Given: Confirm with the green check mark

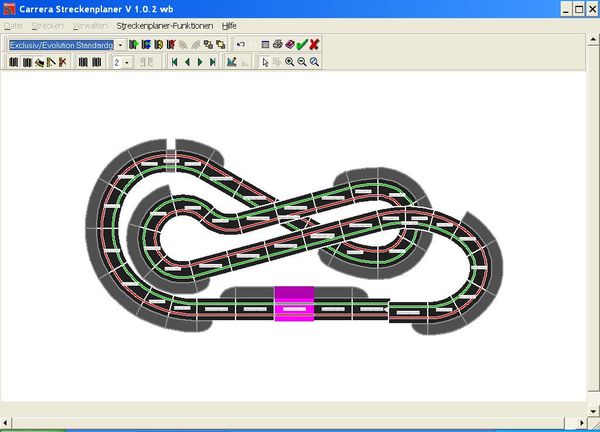Looking at the screenshot, I should (x=302, y=44).
